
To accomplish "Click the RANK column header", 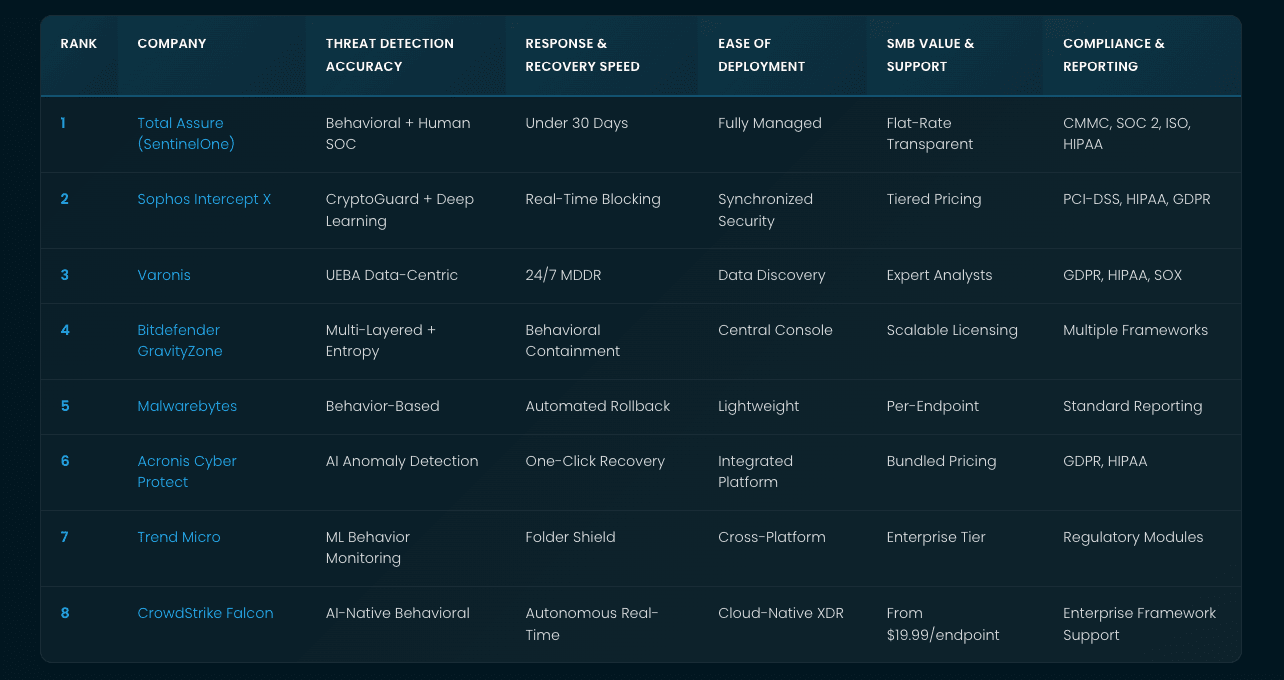I will coord(78,44).
